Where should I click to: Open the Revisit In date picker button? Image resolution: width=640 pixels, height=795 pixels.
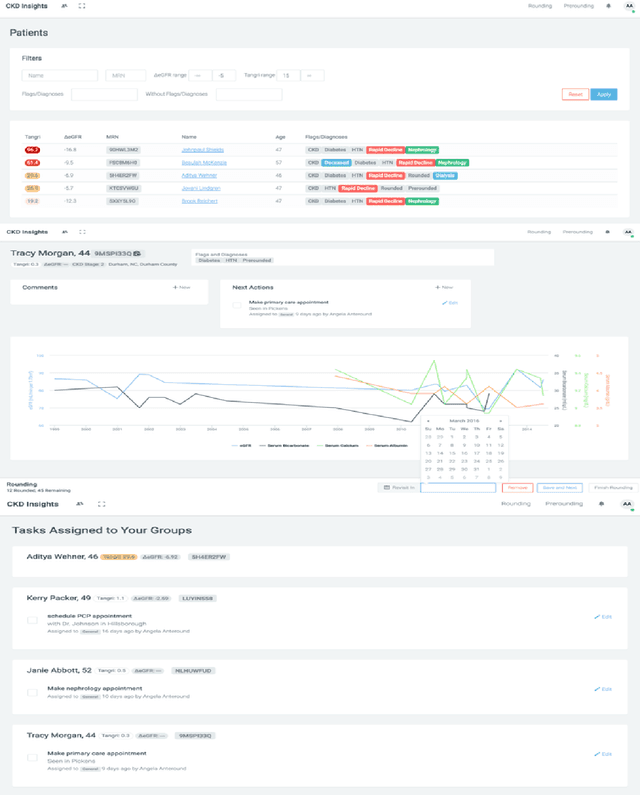(398, 487)
